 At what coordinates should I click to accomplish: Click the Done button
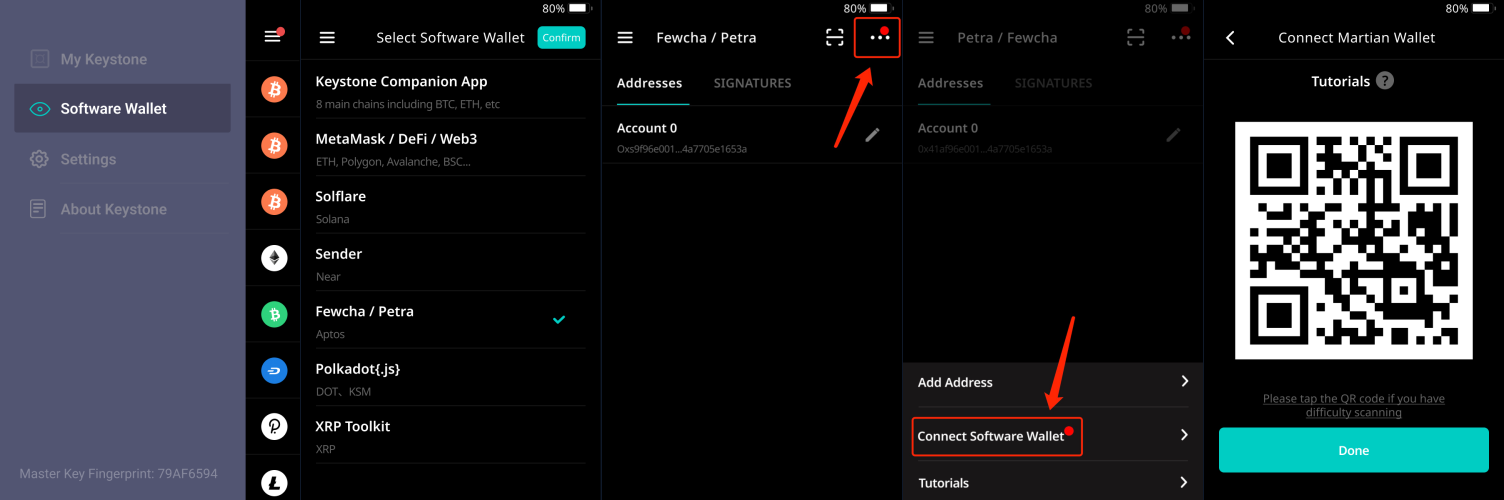click(x=1353, y=450)
